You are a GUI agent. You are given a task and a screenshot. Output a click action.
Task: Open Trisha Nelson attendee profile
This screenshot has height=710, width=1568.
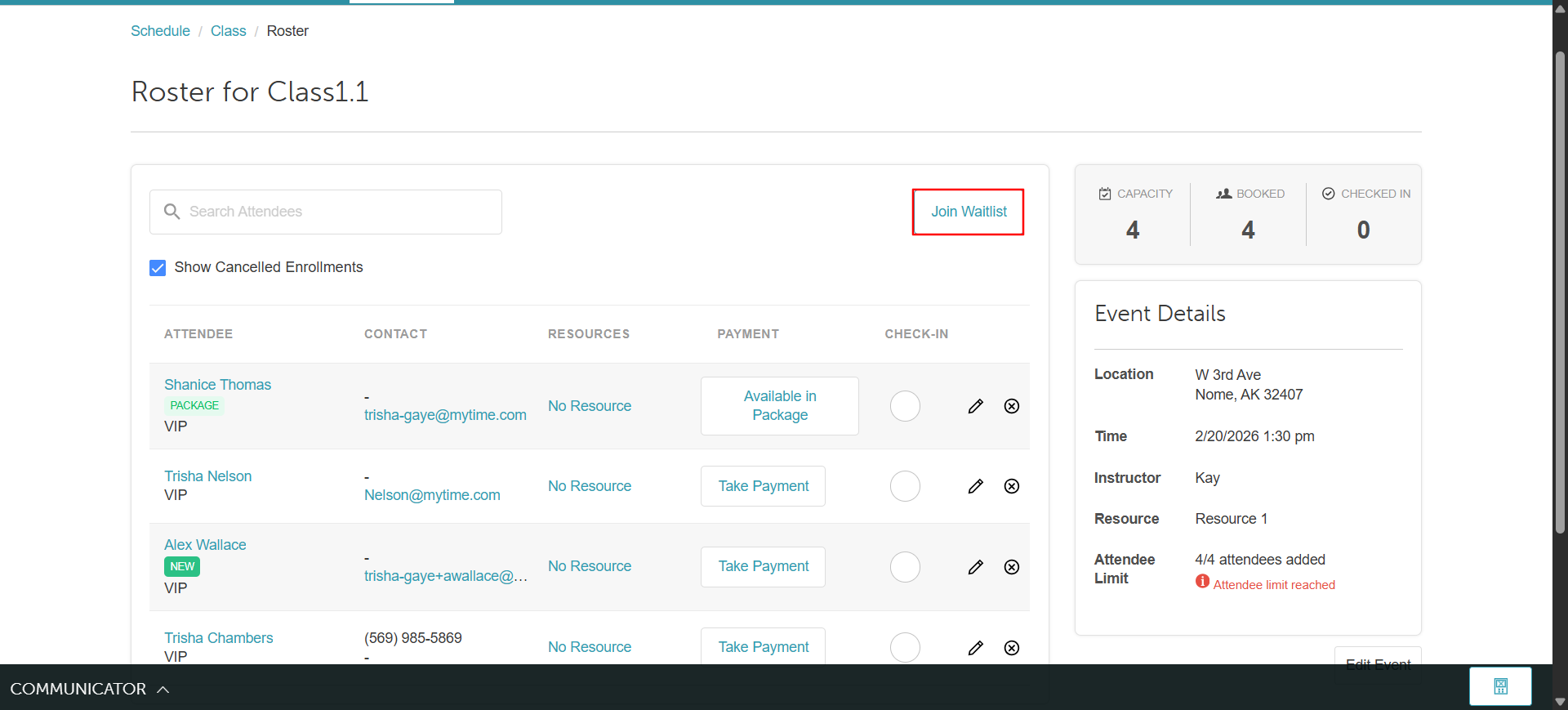pos(207,476)
